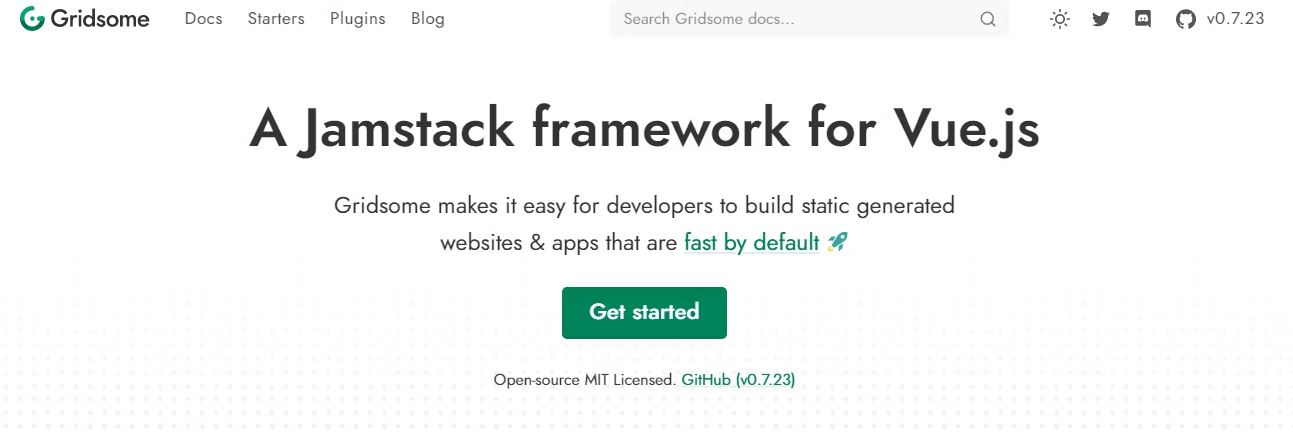Image resolution: width=1293 pixels, height=435 pixels.
Task: Click the search magnifier icon
Action: point(988,19)
